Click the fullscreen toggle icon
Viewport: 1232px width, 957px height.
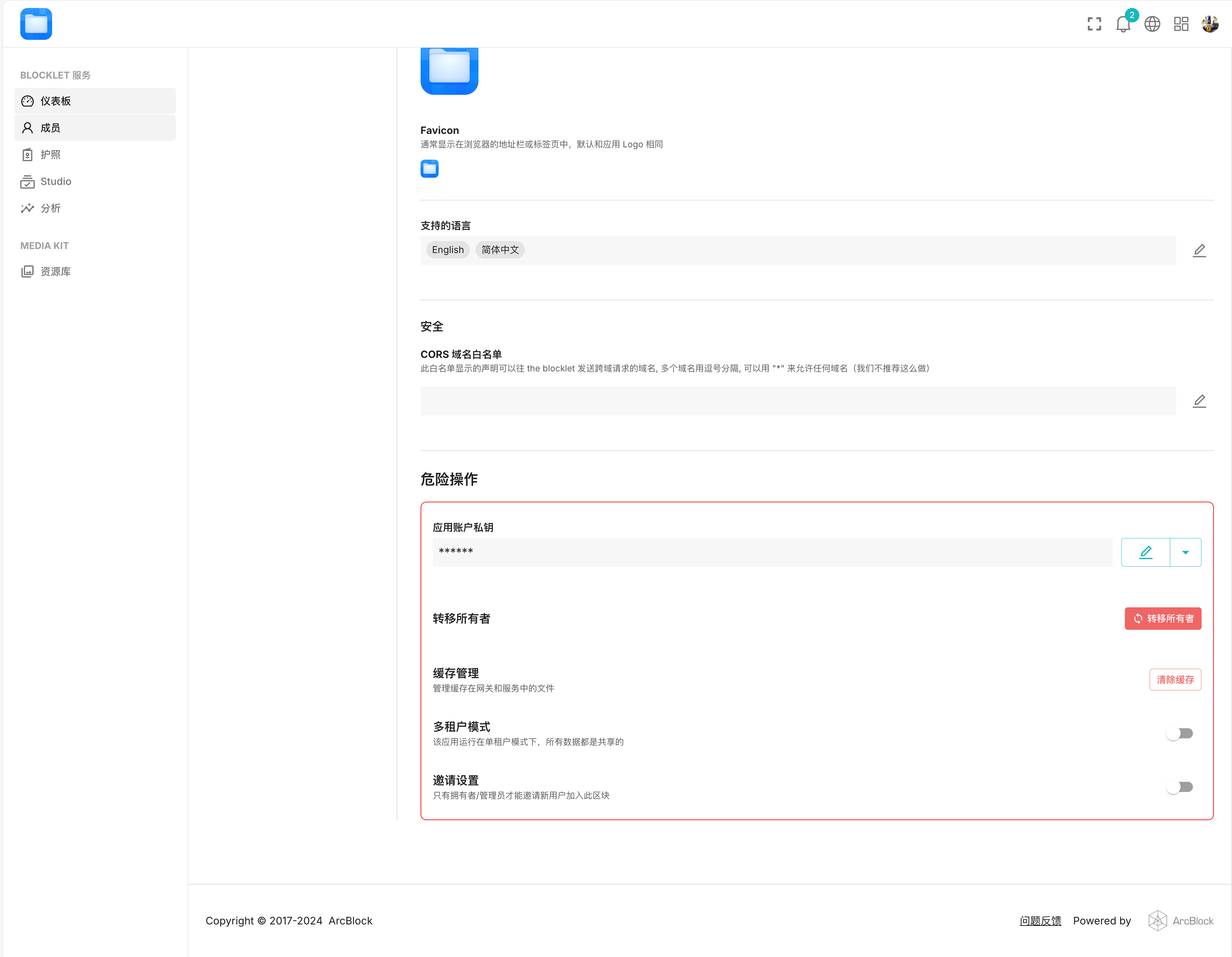[1094, 24]
